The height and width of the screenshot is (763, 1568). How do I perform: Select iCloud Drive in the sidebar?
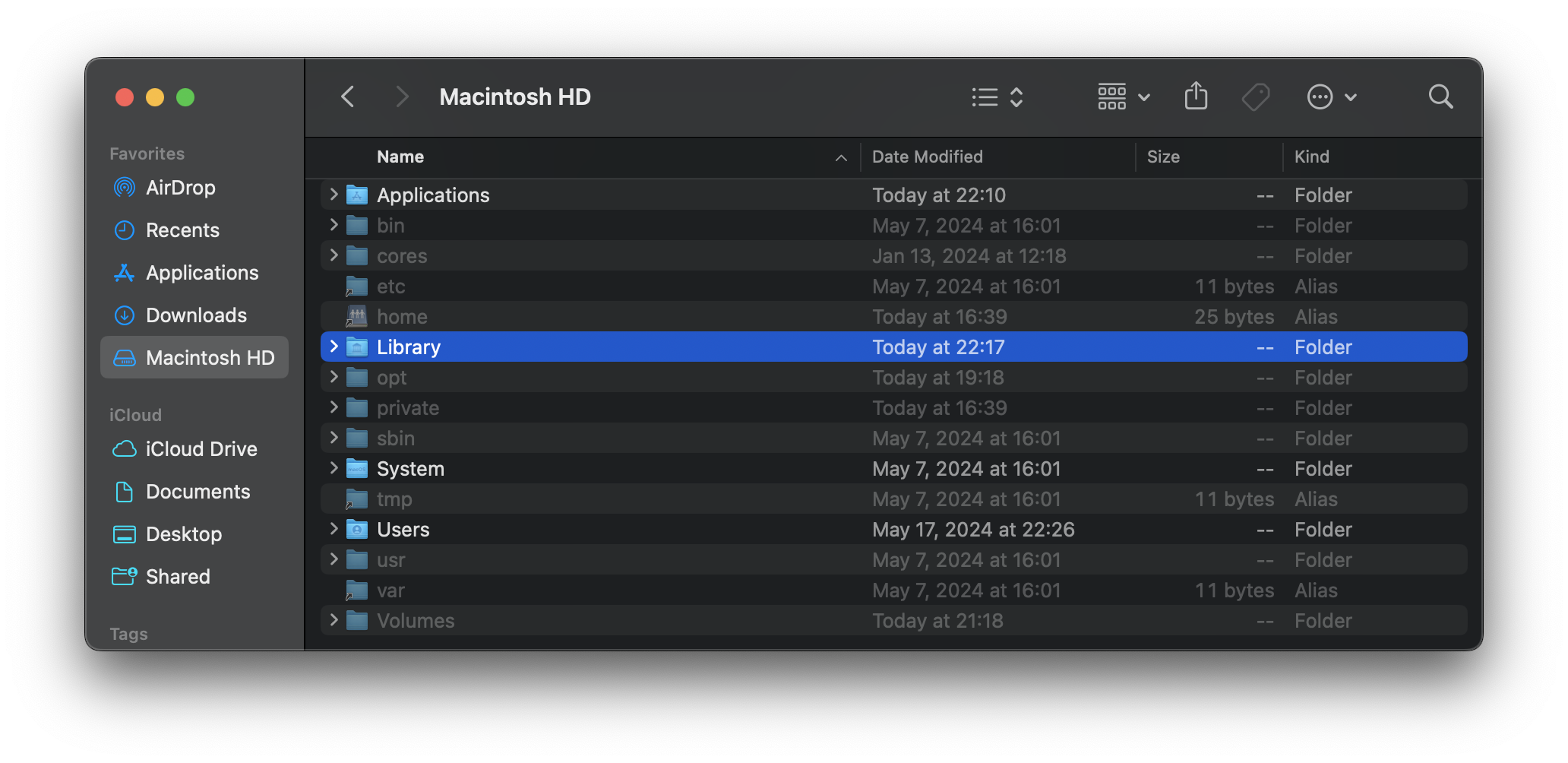click(201, 448)
